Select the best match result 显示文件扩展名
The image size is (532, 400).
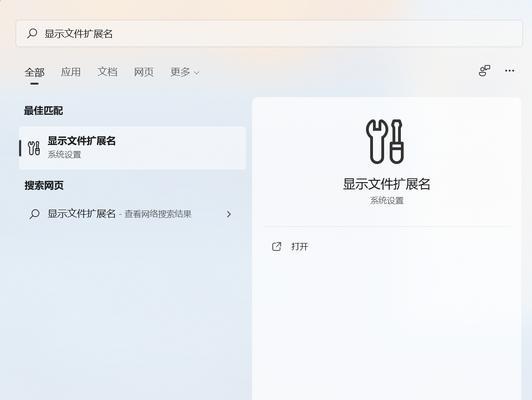pos(133,148)
